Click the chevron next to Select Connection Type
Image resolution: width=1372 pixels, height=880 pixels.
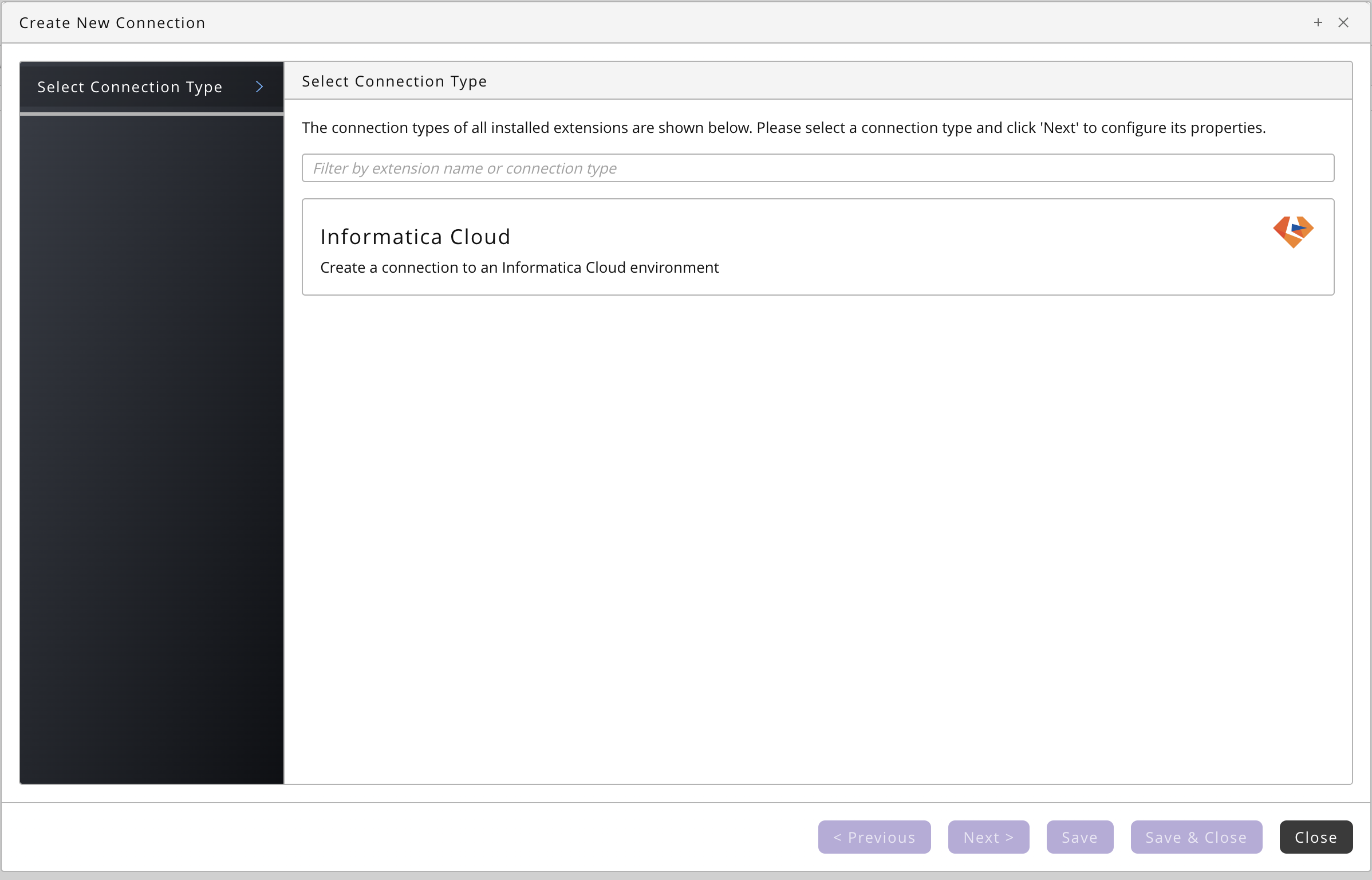click(x=259, y=87)
